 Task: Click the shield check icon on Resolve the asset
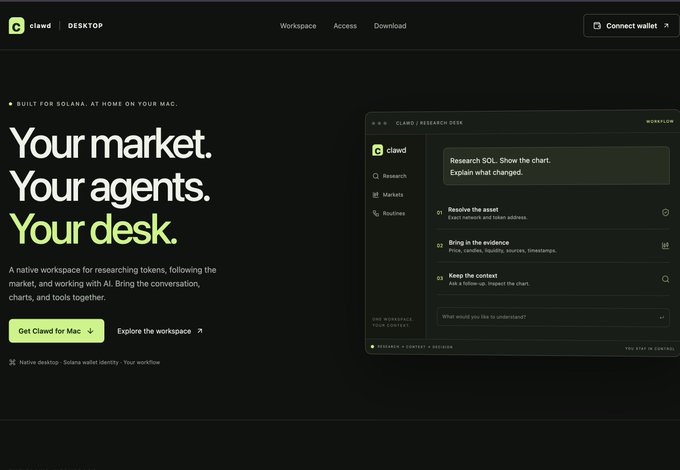pos(665,212)
